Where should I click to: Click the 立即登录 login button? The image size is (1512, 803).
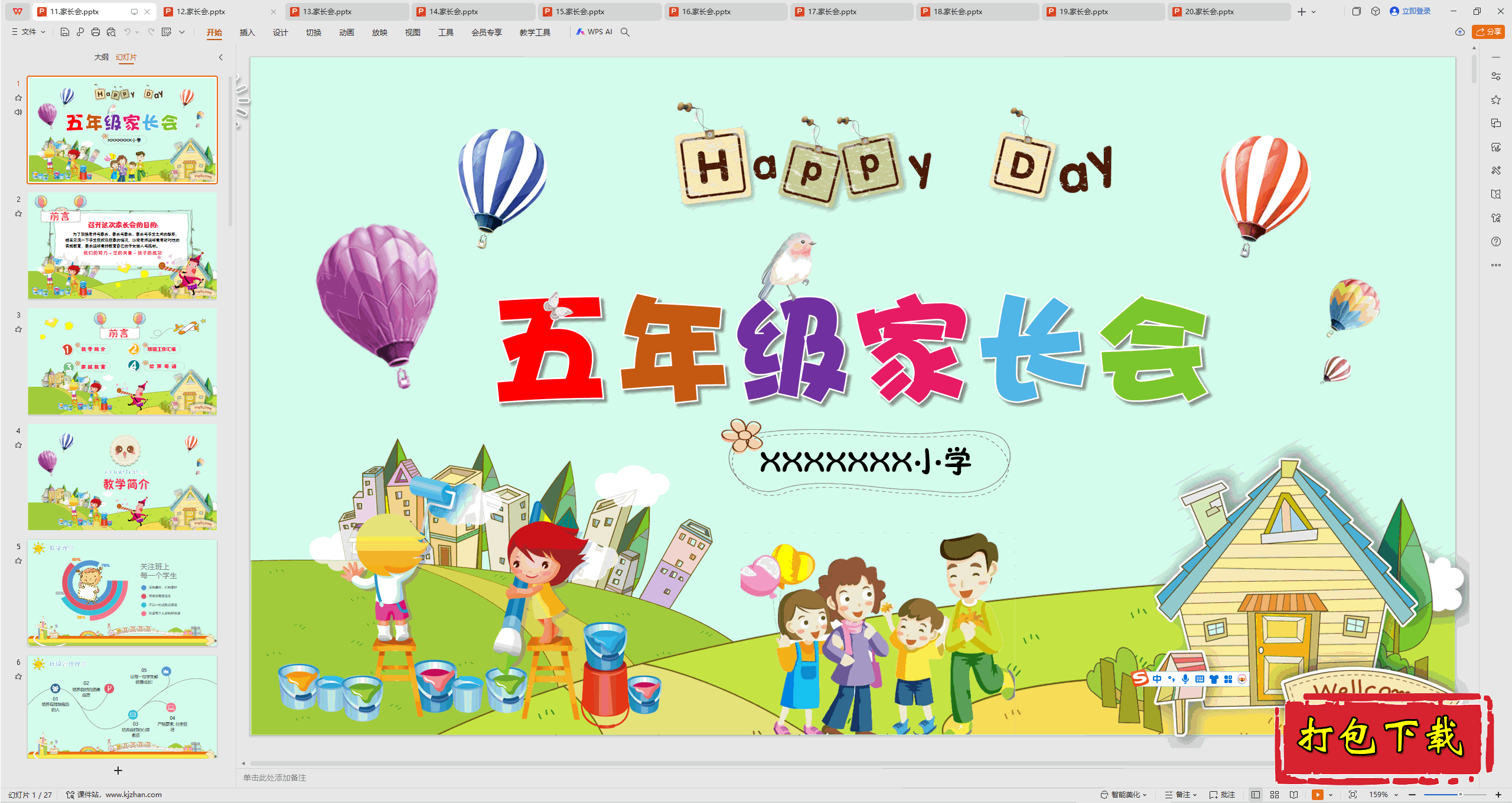1410,11
